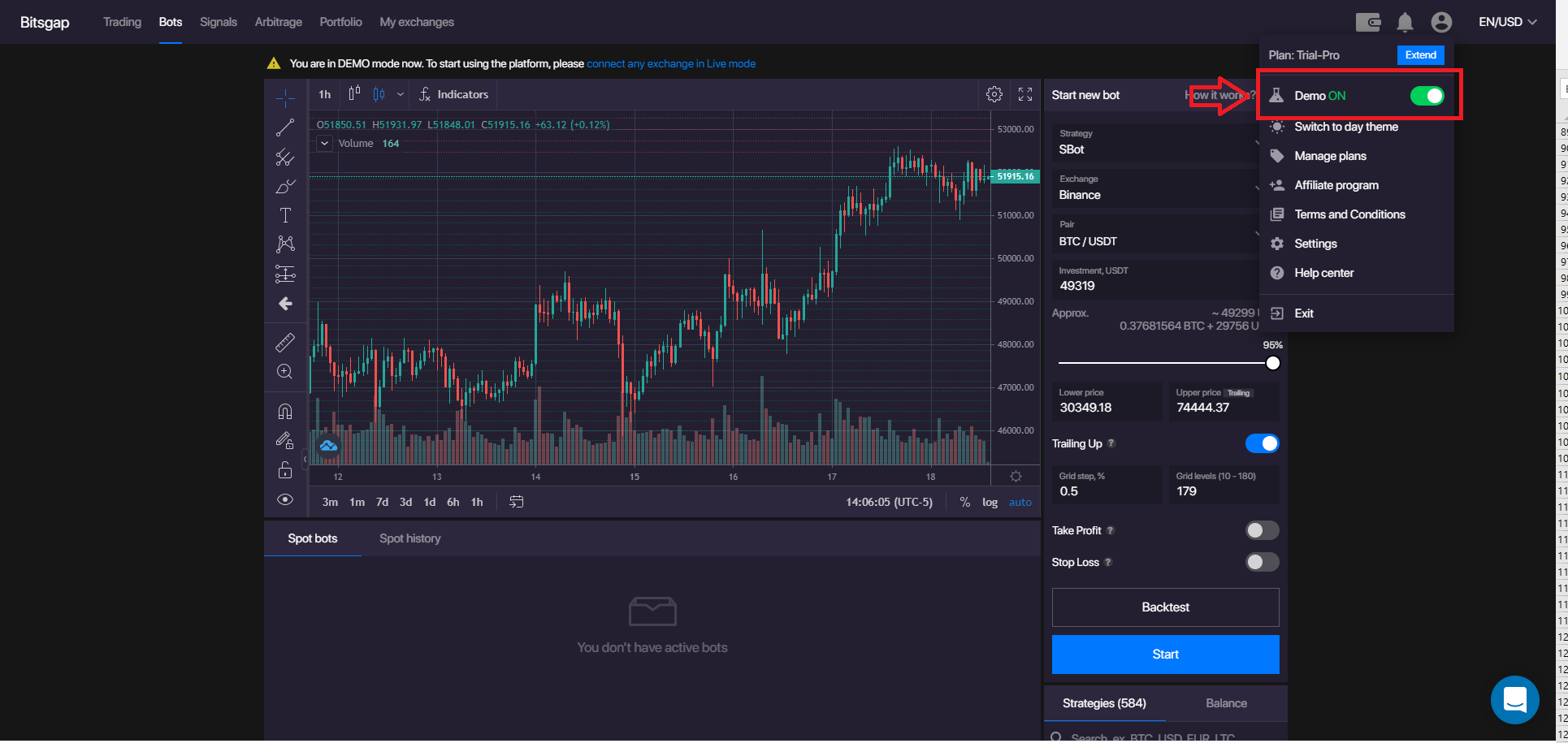Open chart settings gear icon
The height and width of the screenshot is (743, 1568).
[994, 95]
